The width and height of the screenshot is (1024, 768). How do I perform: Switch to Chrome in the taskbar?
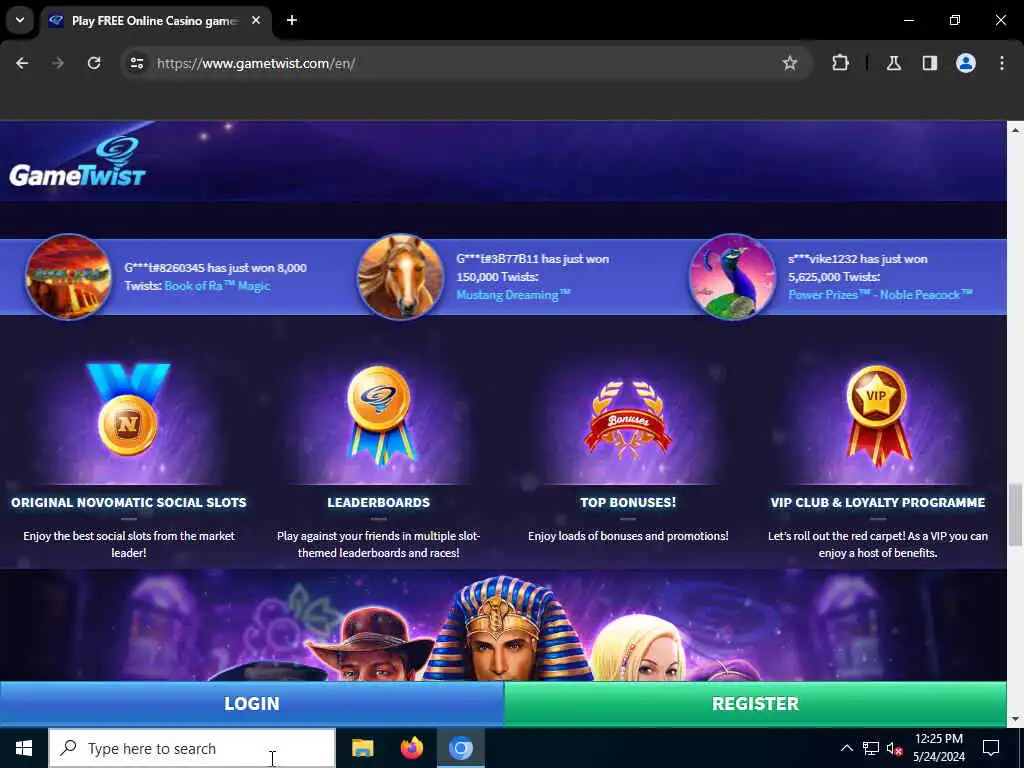point(460,748)
